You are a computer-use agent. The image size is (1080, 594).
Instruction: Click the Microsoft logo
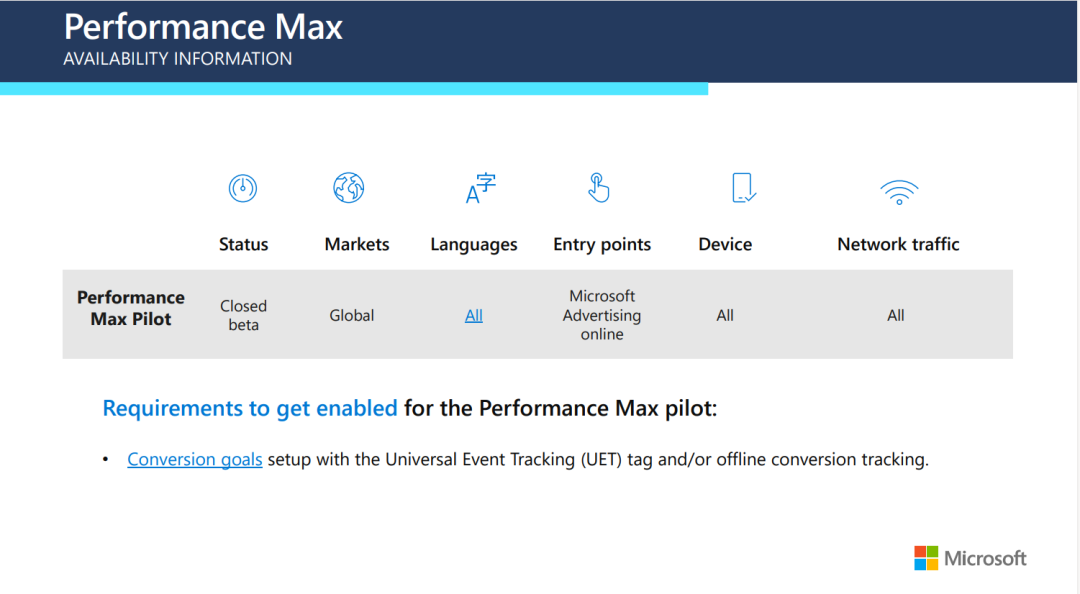tap(970, 558)
